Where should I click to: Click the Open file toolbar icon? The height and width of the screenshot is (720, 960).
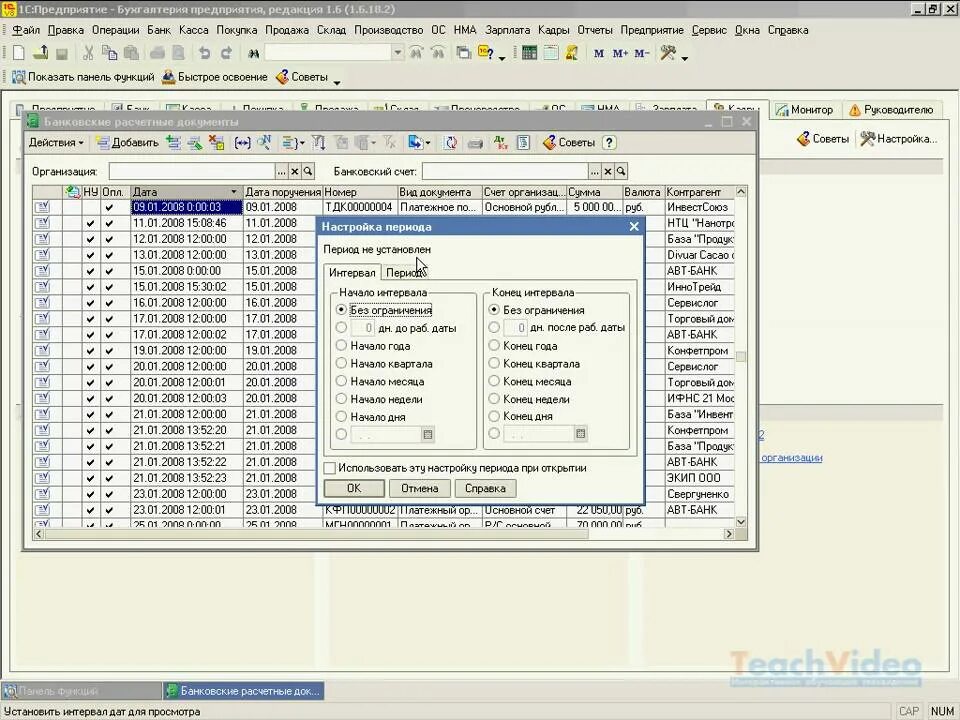pyautogui.click(x=40, y=53)
